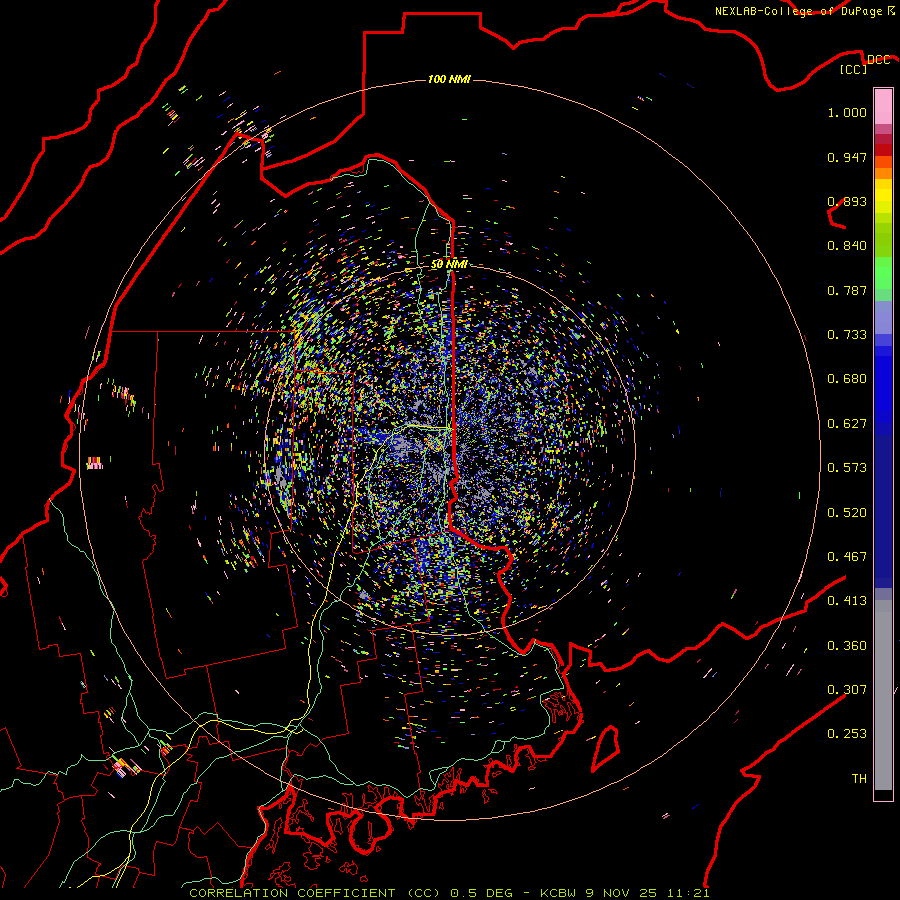
Task: Click the 0.307 color scale value
Action: (847, 690)
